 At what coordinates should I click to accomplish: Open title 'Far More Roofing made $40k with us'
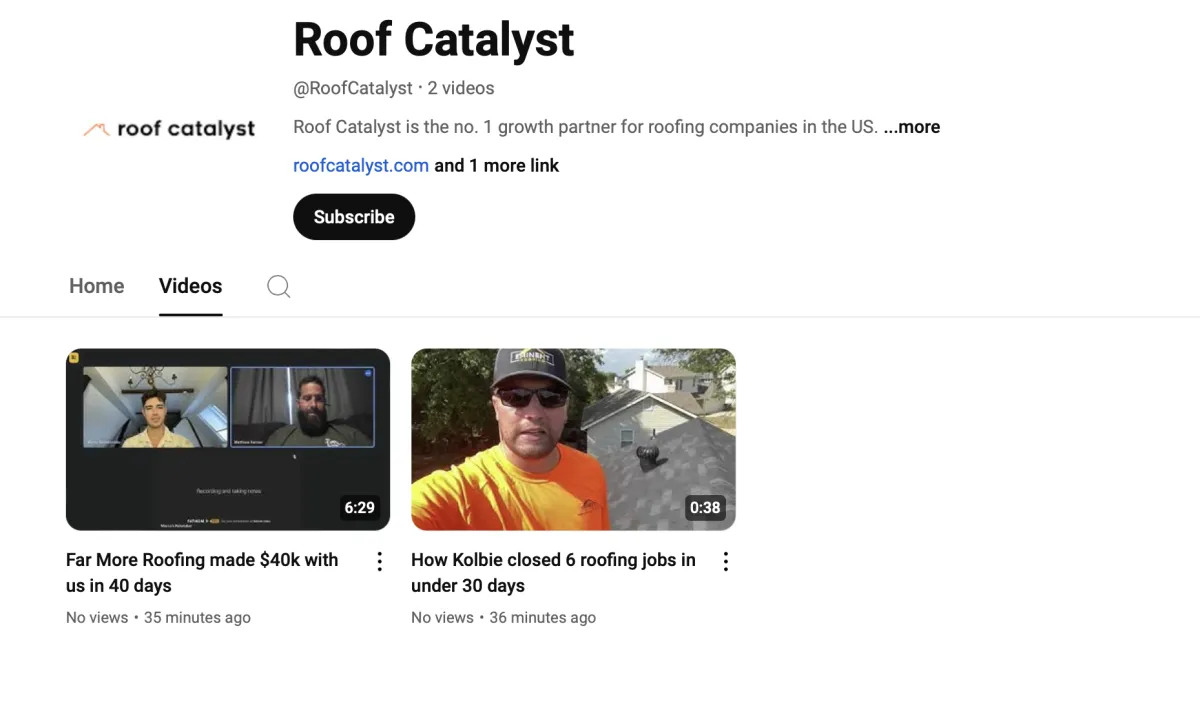pyautogui.click(x=202, y=573)
